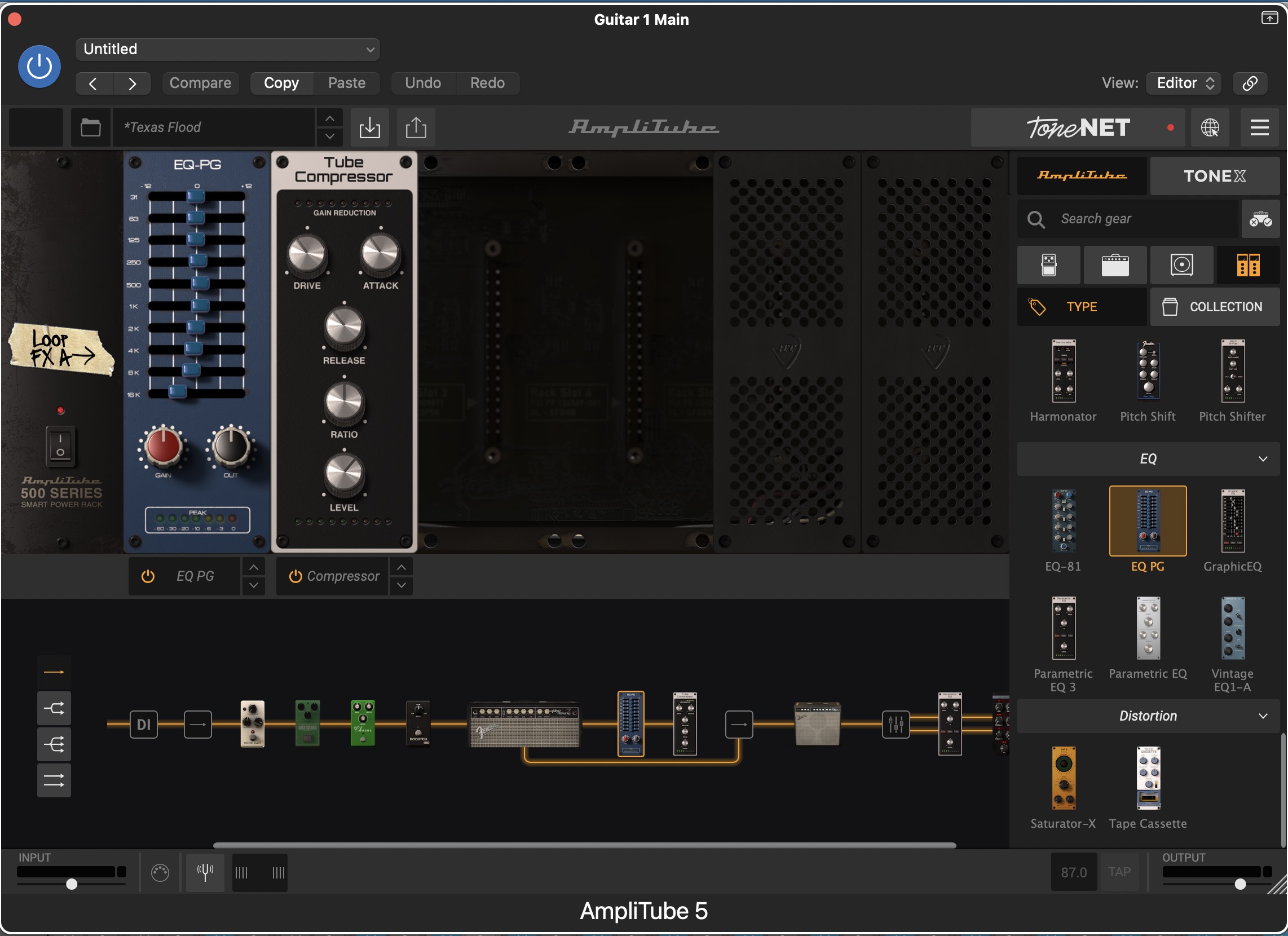
Task: Select the cabinet block in signal chain
Action: click(x=817, y=724)
